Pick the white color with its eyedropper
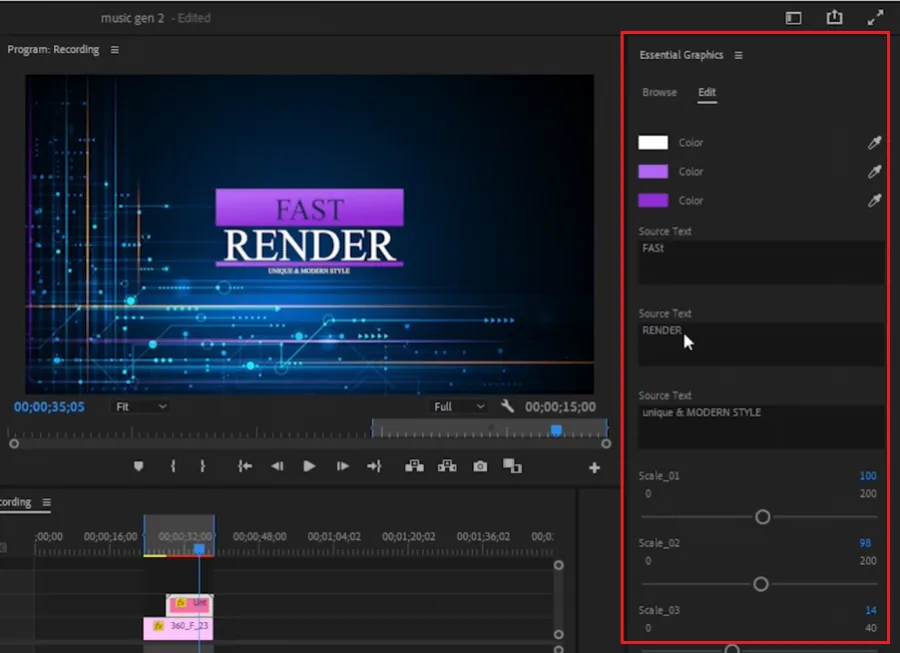The height and width of the screenshot is (653, 900). coord(874,142)
